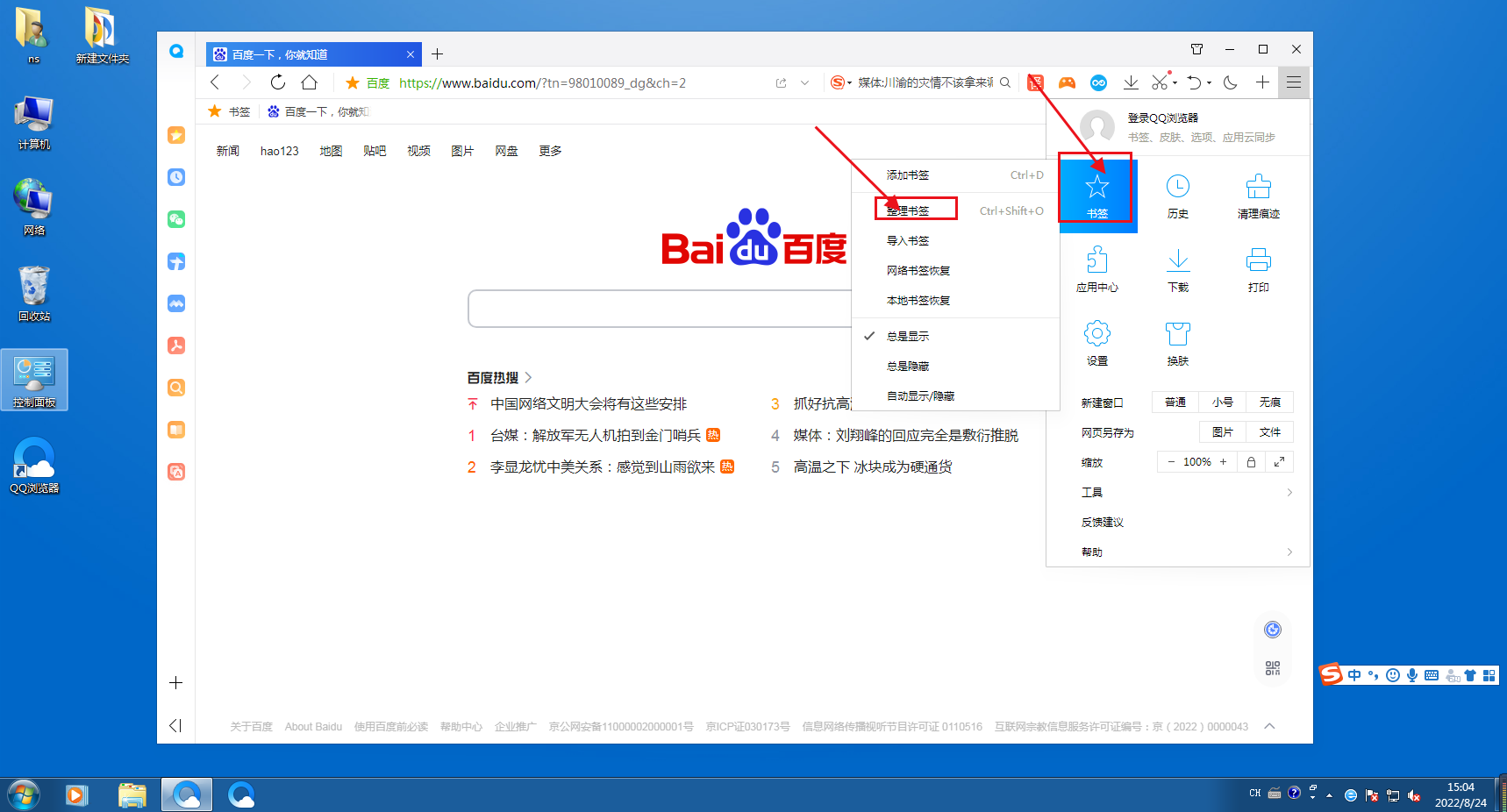
Task: Click the share page icon in address bar
Action: pyautogui.click(x=781, y=82)
